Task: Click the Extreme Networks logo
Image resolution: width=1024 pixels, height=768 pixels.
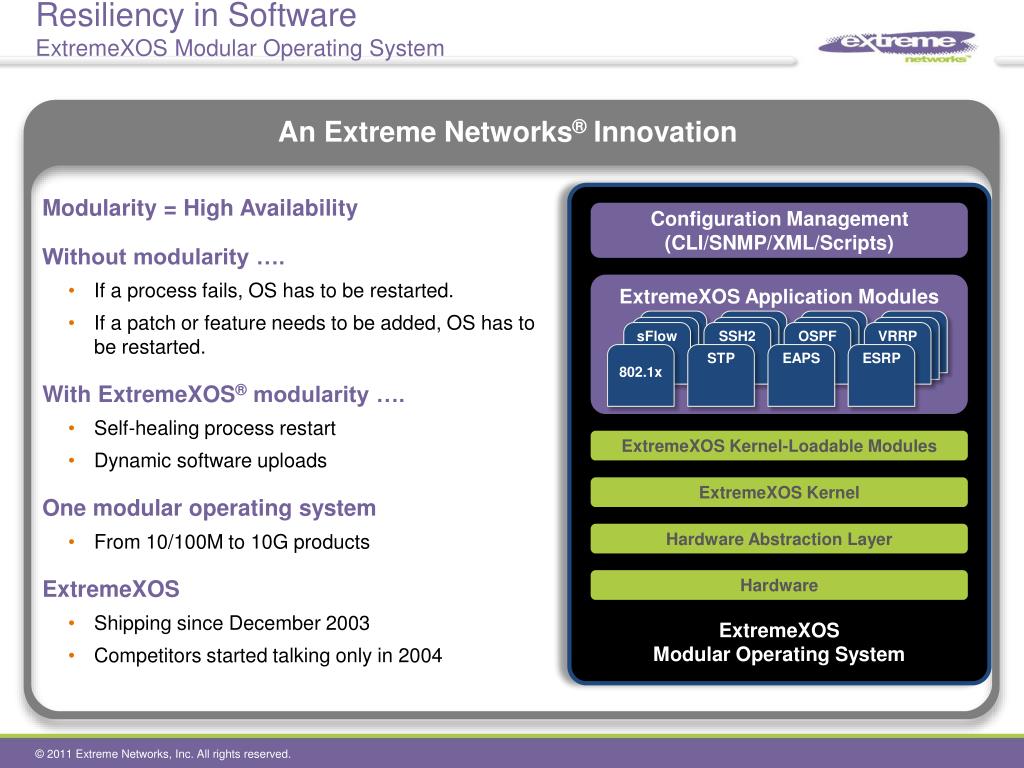Action: tap(898, 46)
